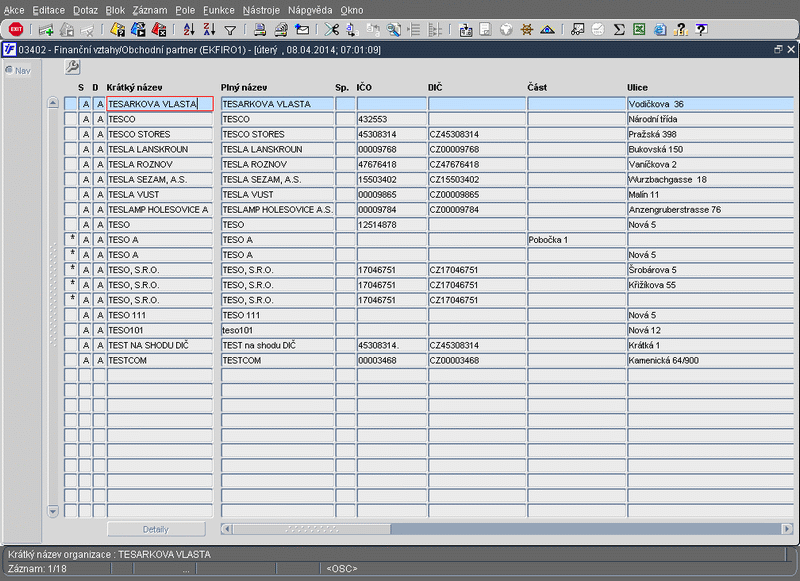Click the DIČ value CZ15503402
800x581 pixels.
pos(477,180)
